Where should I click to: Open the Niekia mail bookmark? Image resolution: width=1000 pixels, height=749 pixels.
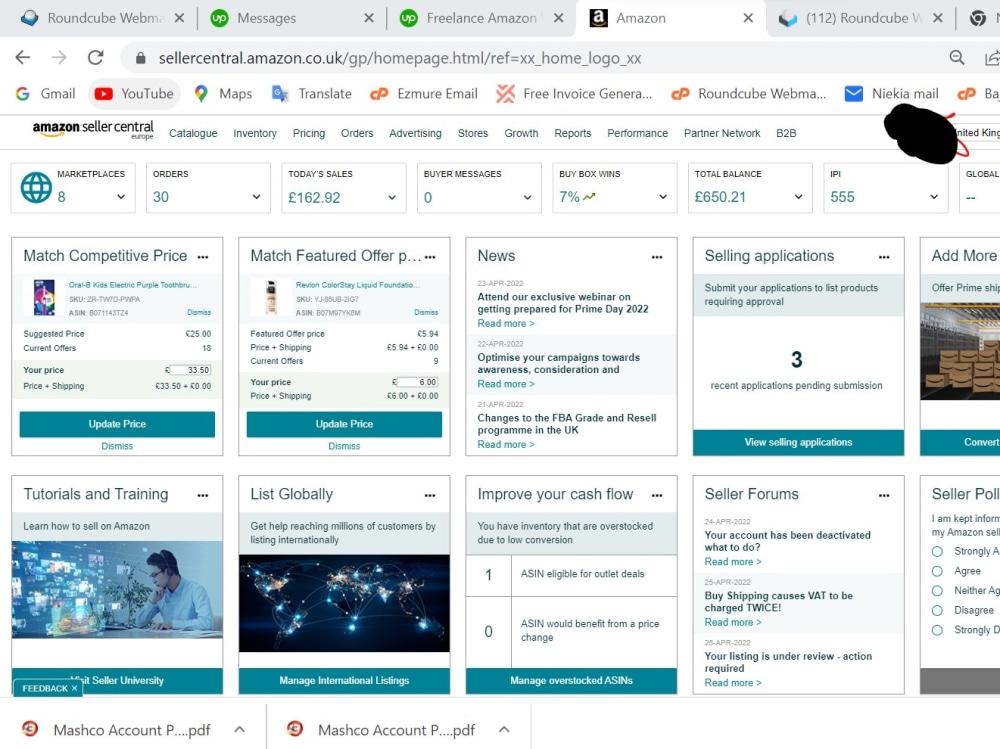coord(892,94)
